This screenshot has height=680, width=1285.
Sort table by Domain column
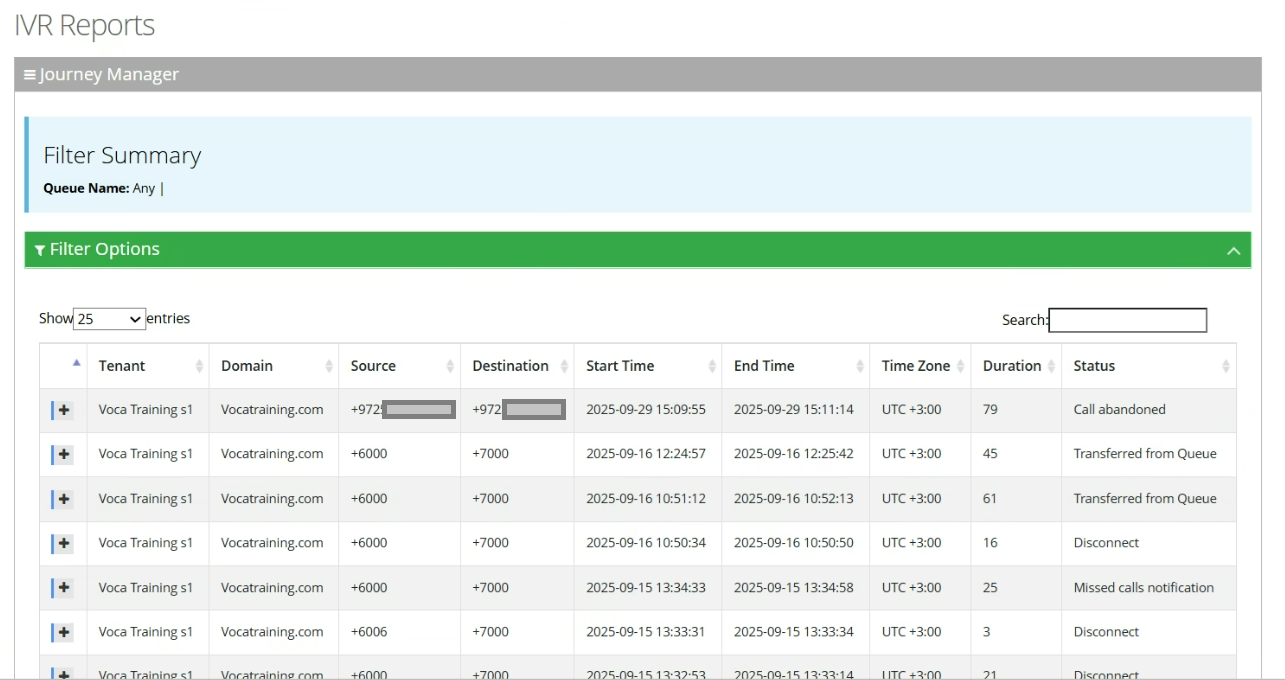[273, 366]
